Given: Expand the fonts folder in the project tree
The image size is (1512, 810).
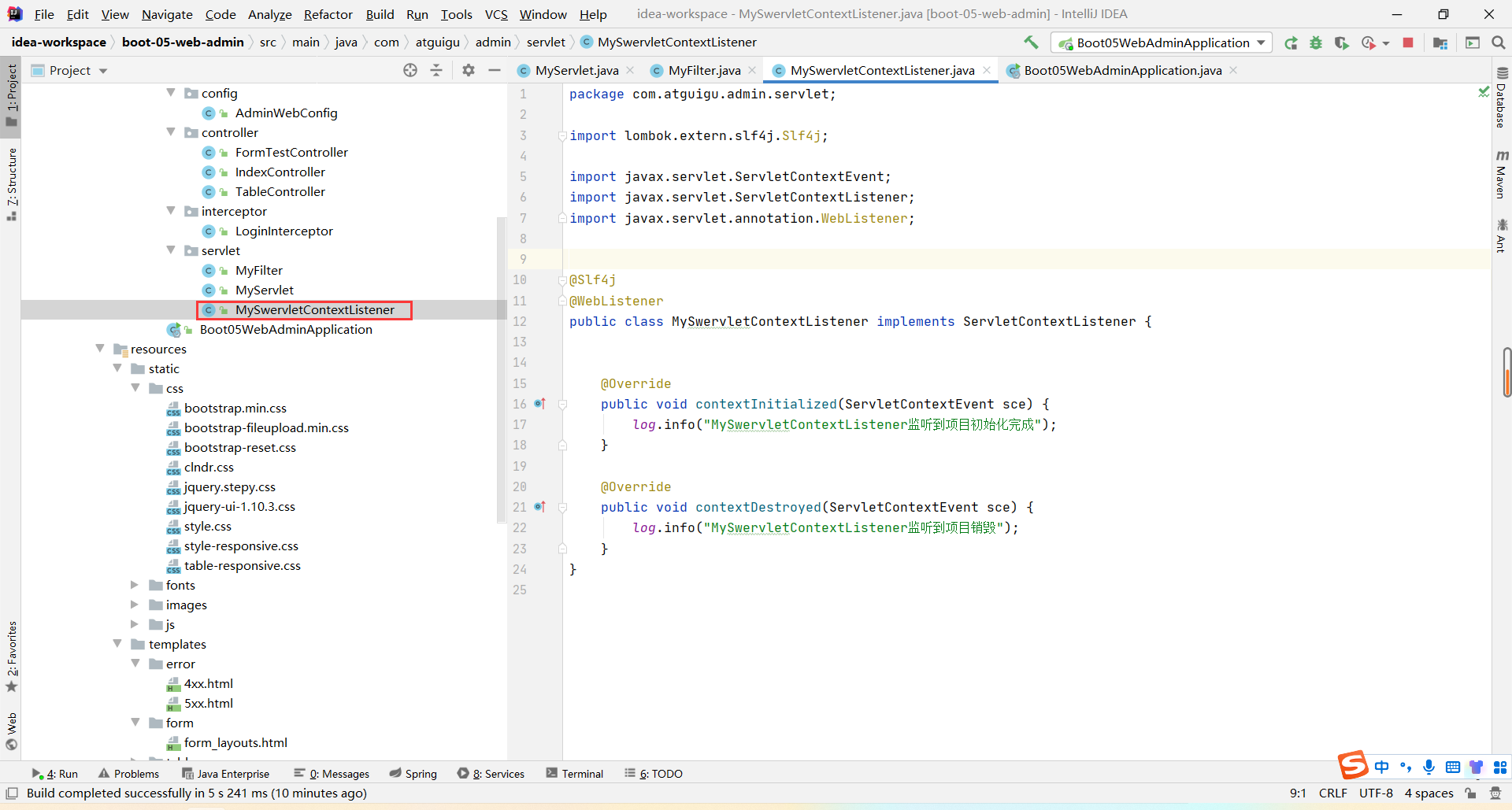Looking at the screenshot, I should (x=135, y=585).
